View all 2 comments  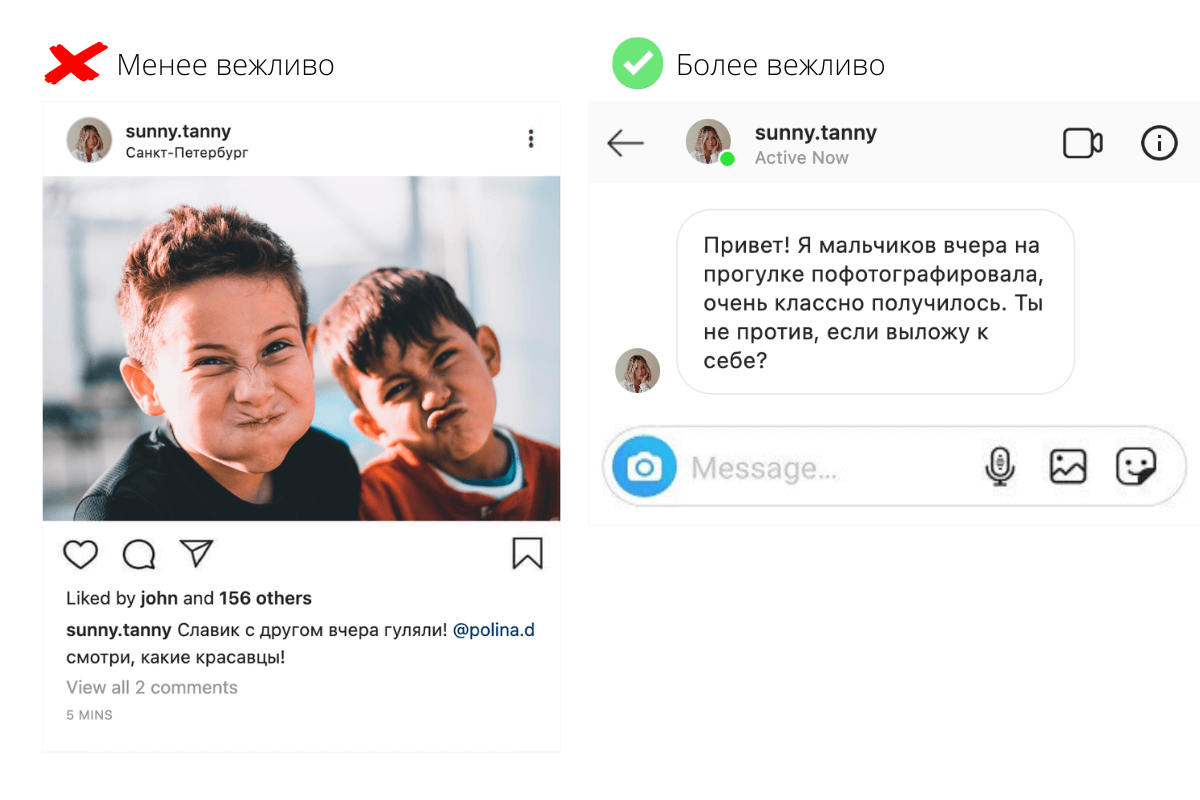152,687
